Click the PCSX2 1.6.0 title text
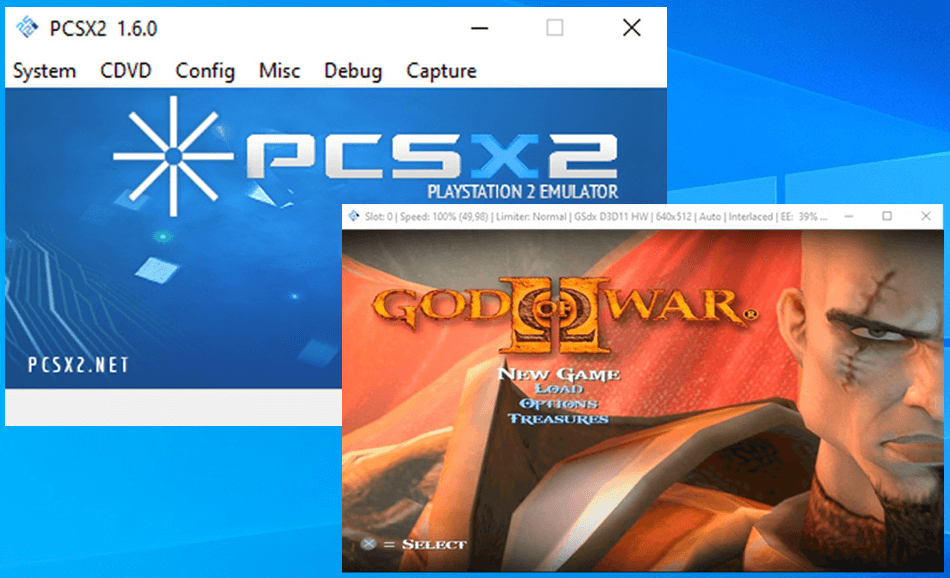The image size is (950, 578). (x=103, y=28)
